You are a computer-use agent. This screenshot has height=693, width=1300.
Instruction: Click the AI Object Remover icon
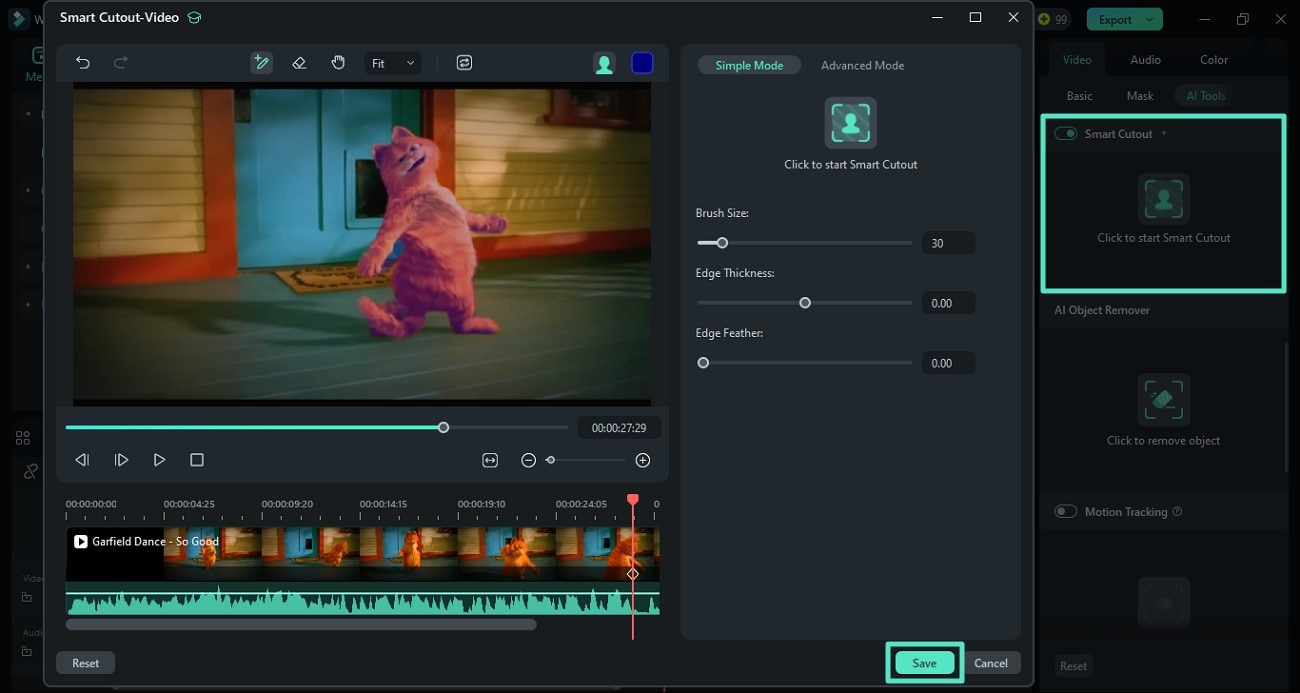coord(1164,400)
